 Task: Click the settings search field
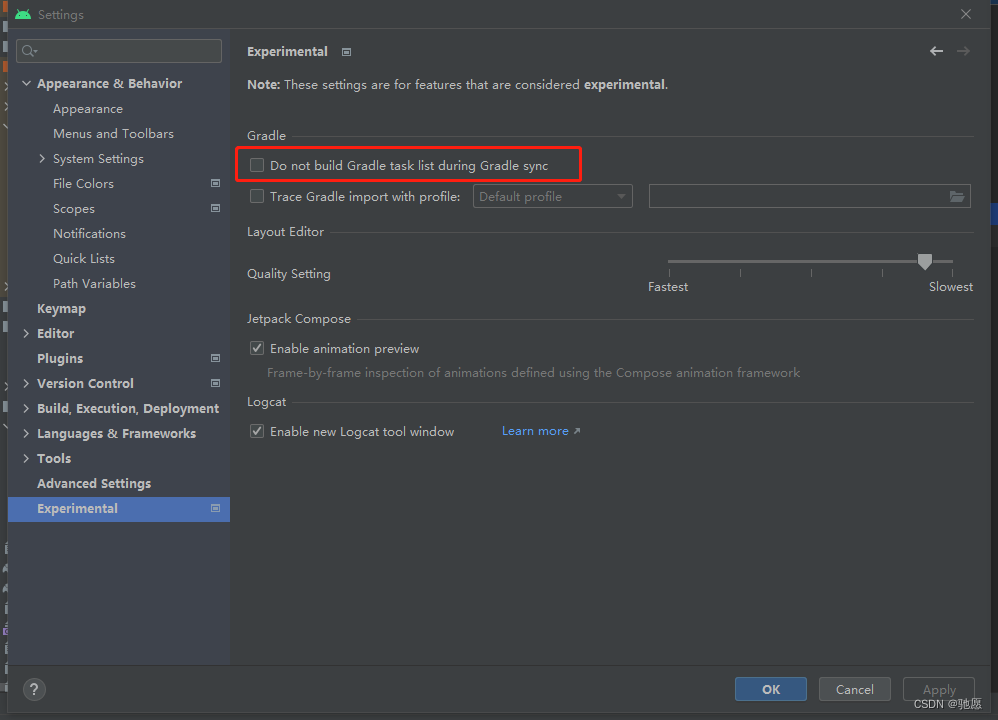(x=119, y=51)
